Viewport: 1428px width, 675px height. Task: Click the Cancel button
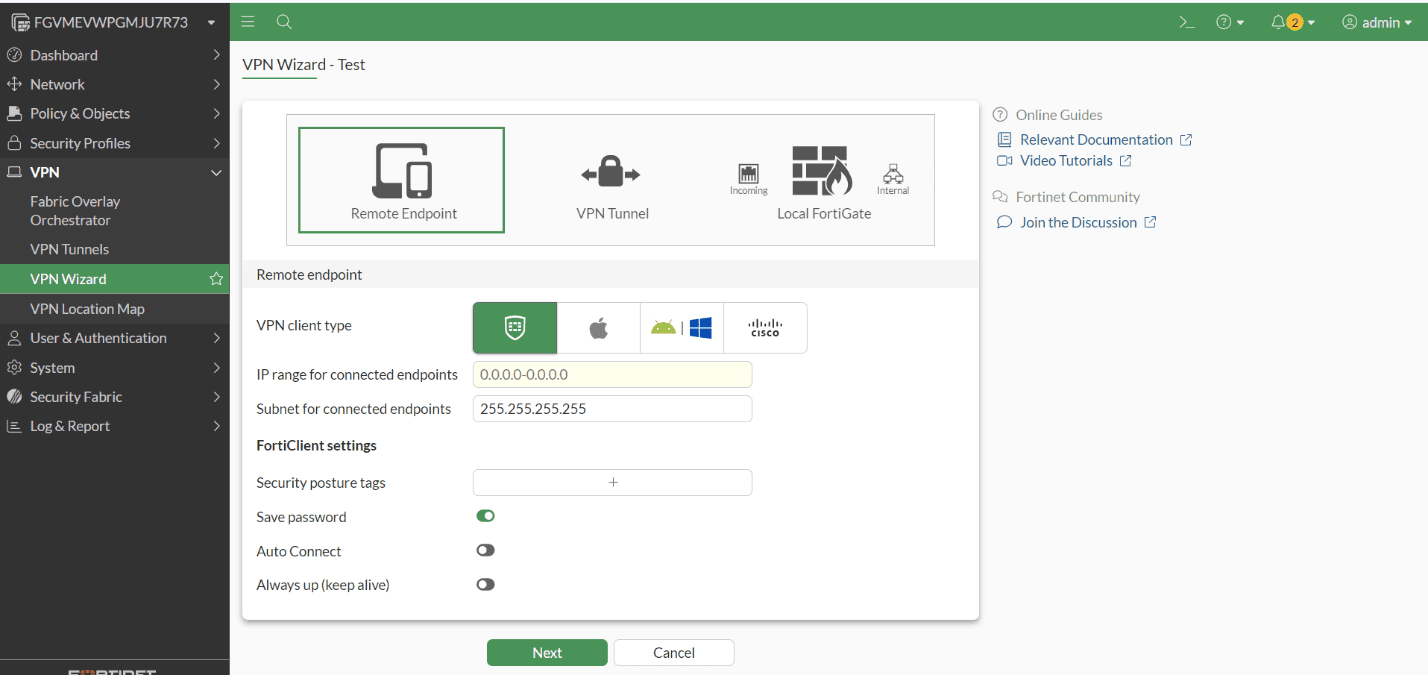(674, 652)
